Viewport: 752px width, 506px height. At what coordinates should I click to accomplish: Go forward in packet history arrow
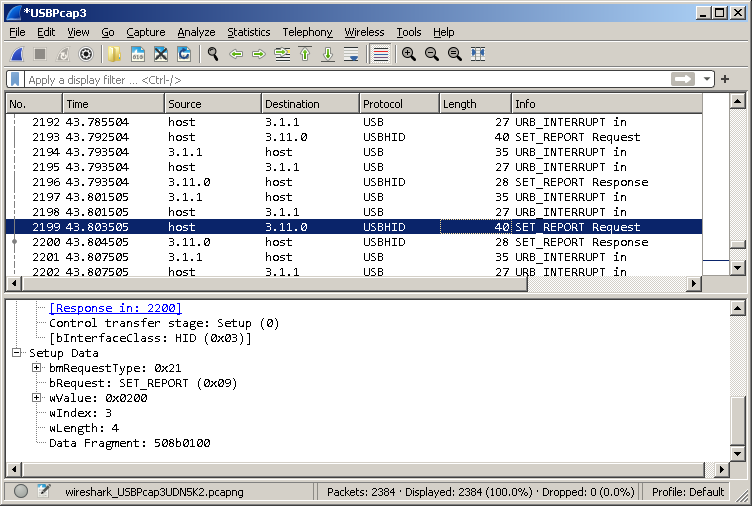pos(258,54)
